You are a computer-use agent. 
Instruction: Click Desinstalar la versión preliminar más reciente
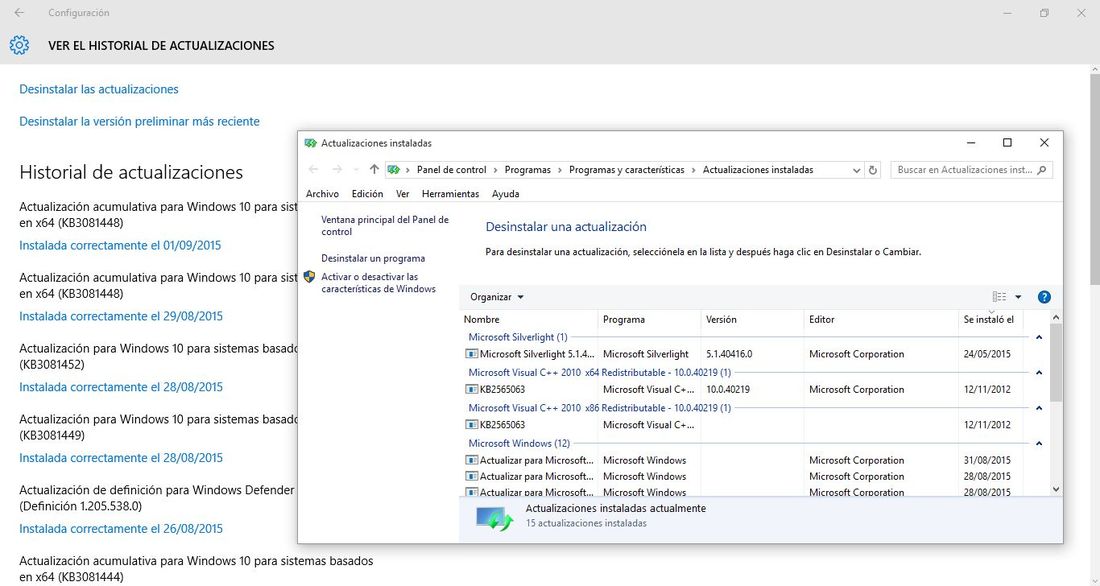point(140,121)
